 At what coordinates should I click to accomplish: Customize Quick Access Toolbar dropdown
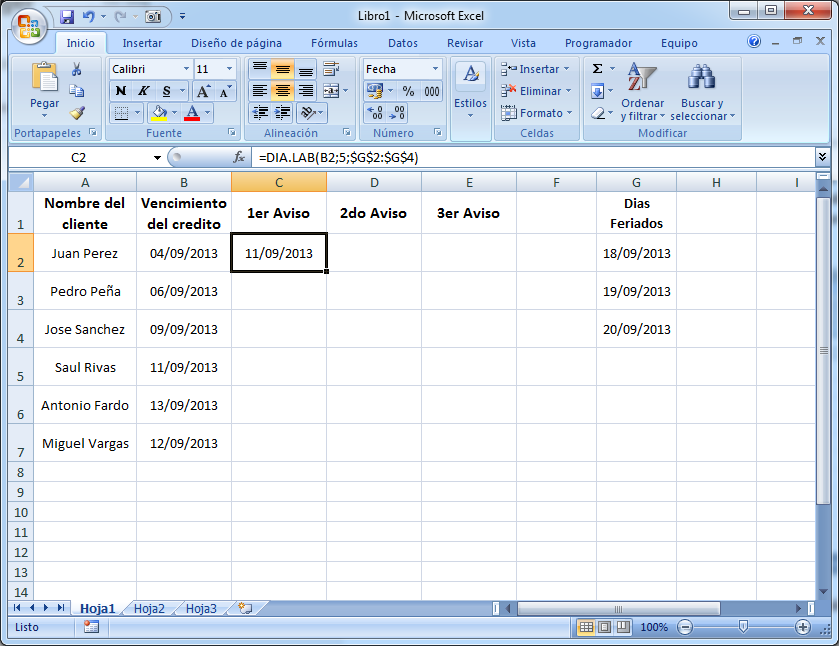182,16
